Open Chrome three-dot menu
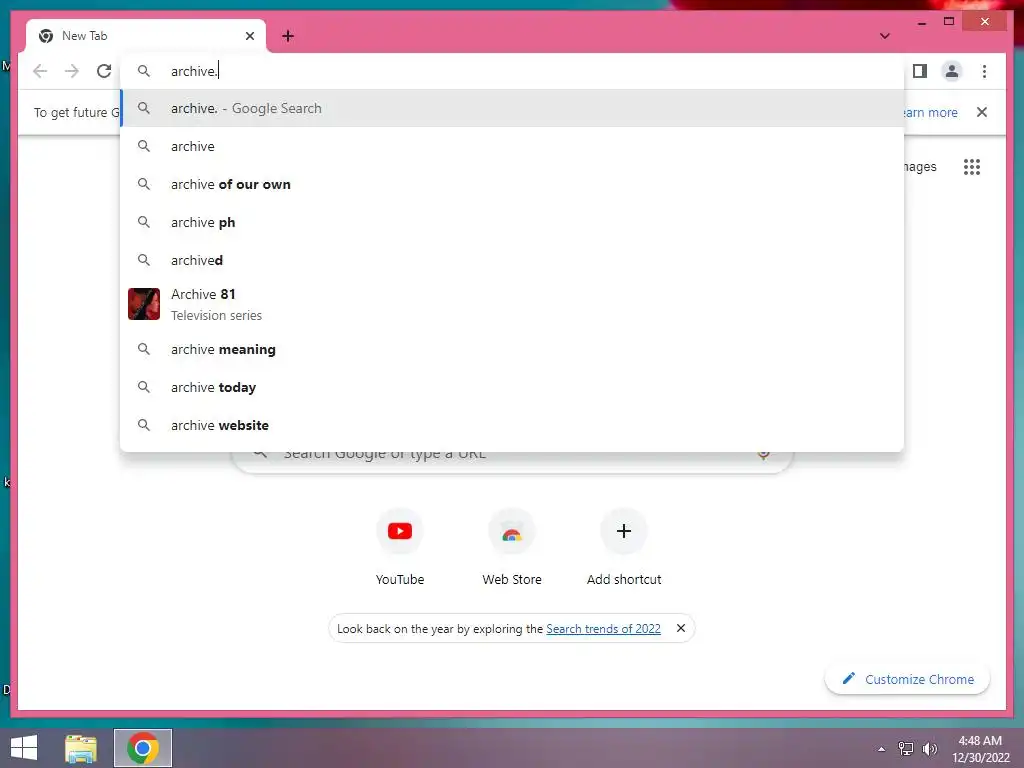This screenshot has width=1024, height=768. (984, 71)
